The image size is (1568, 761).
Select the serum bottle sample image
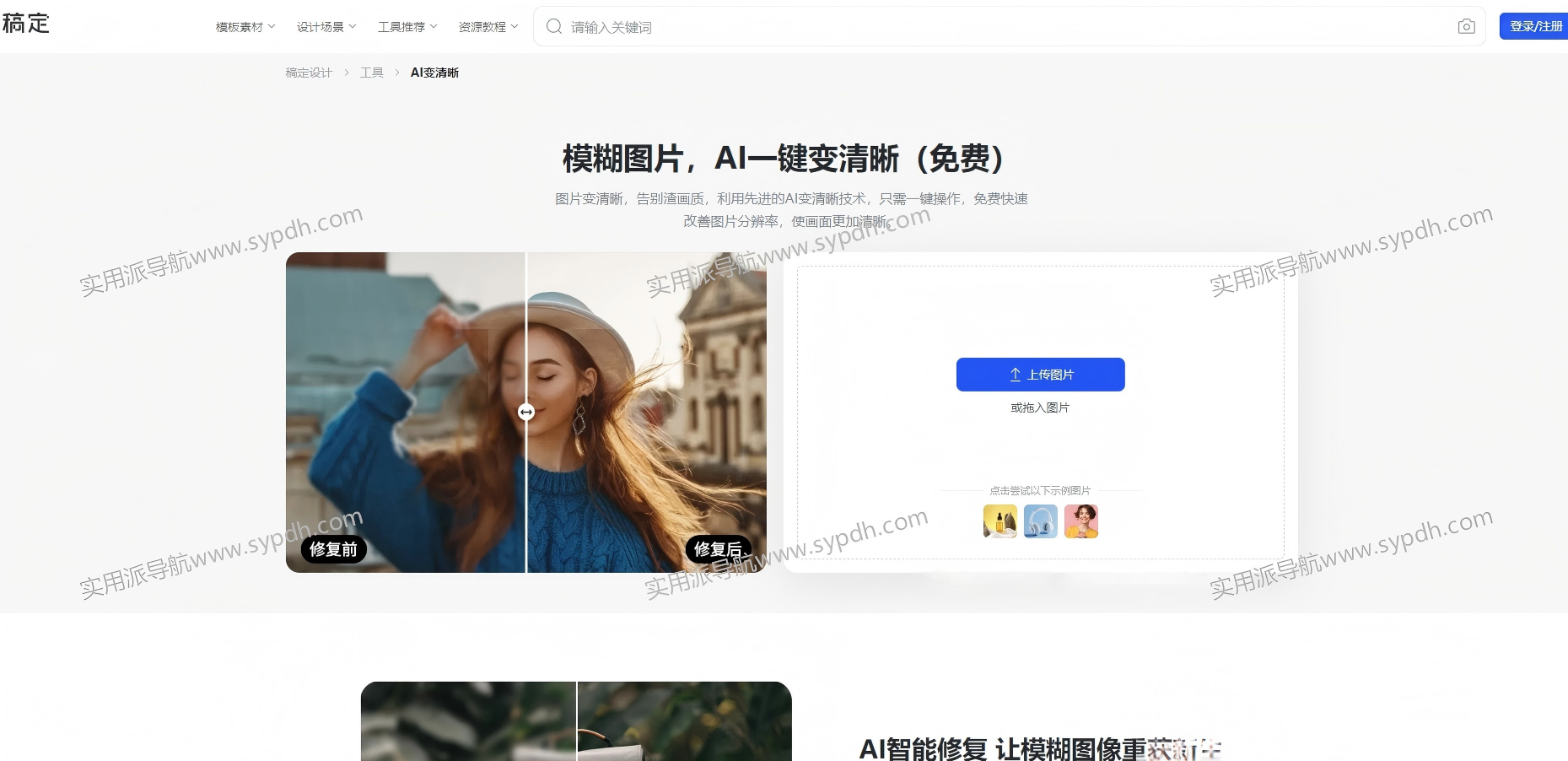click(1000, 521)
